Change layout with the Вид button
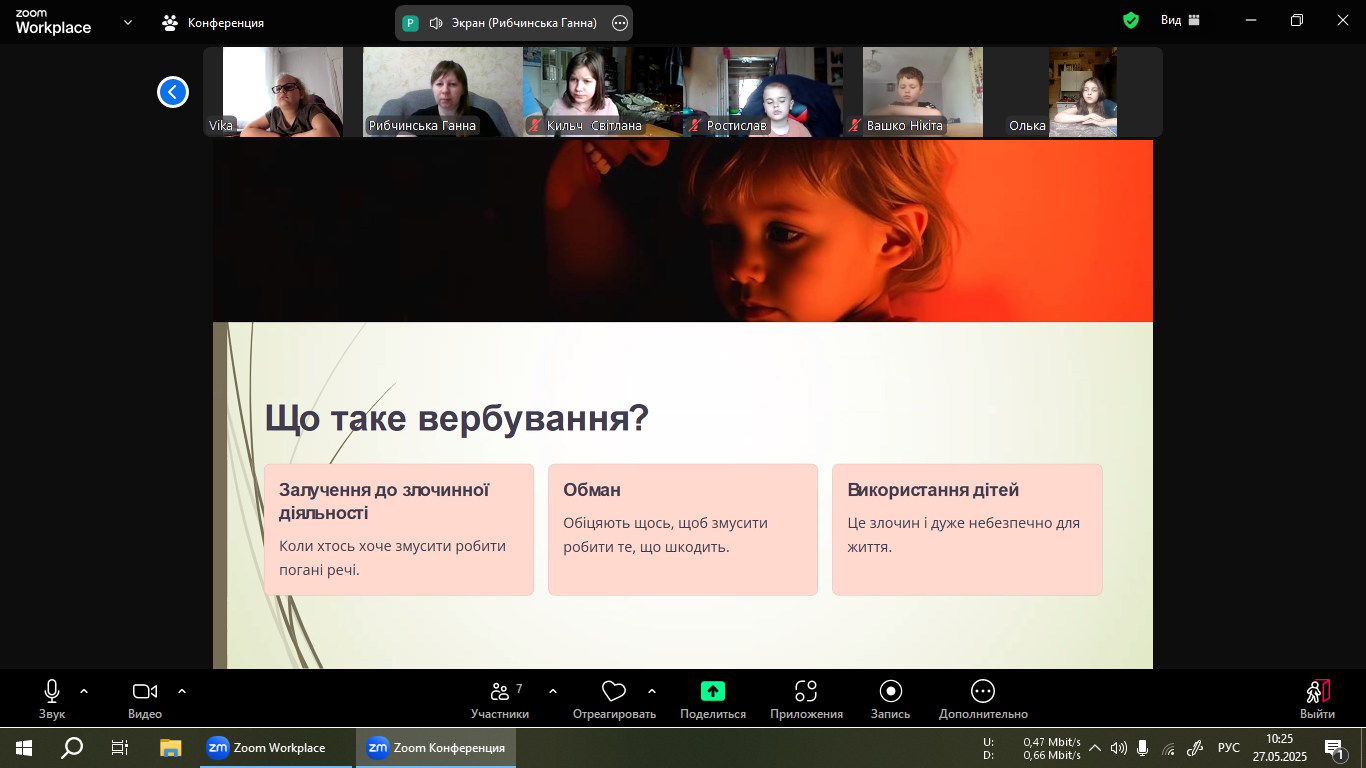 [x=1180, y=20]
